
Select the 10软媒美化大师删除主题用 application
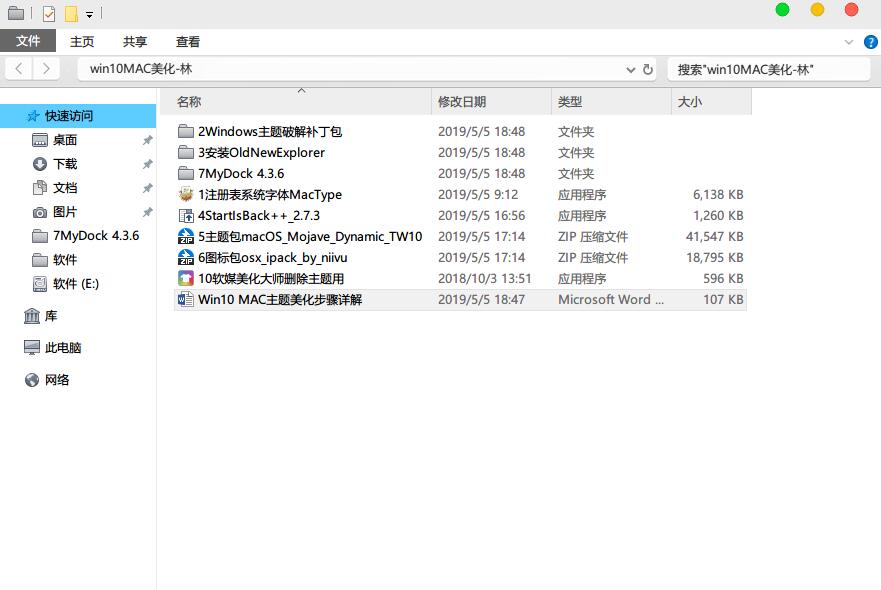tap(460, 279)
